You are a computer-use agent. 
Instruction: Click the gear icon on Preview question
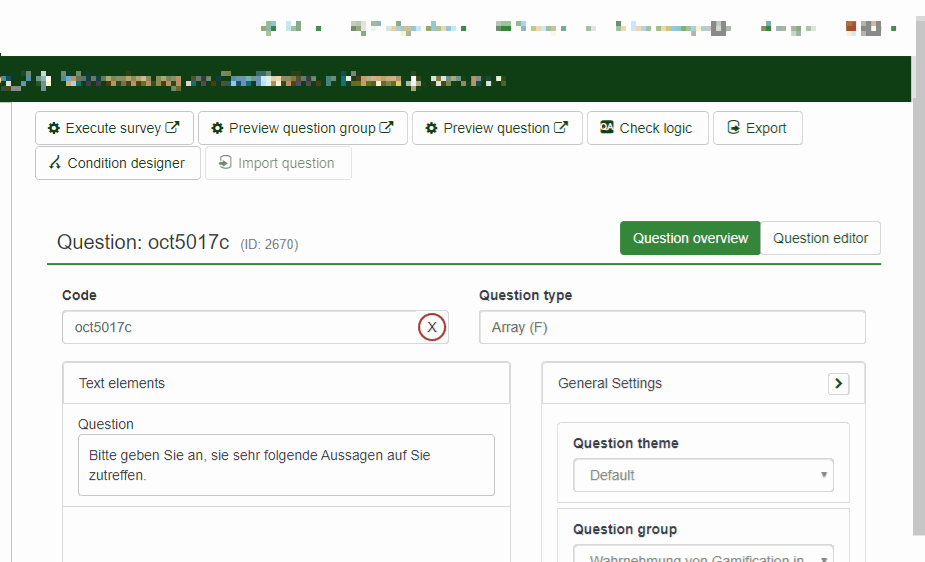click(x=431, y=128)
